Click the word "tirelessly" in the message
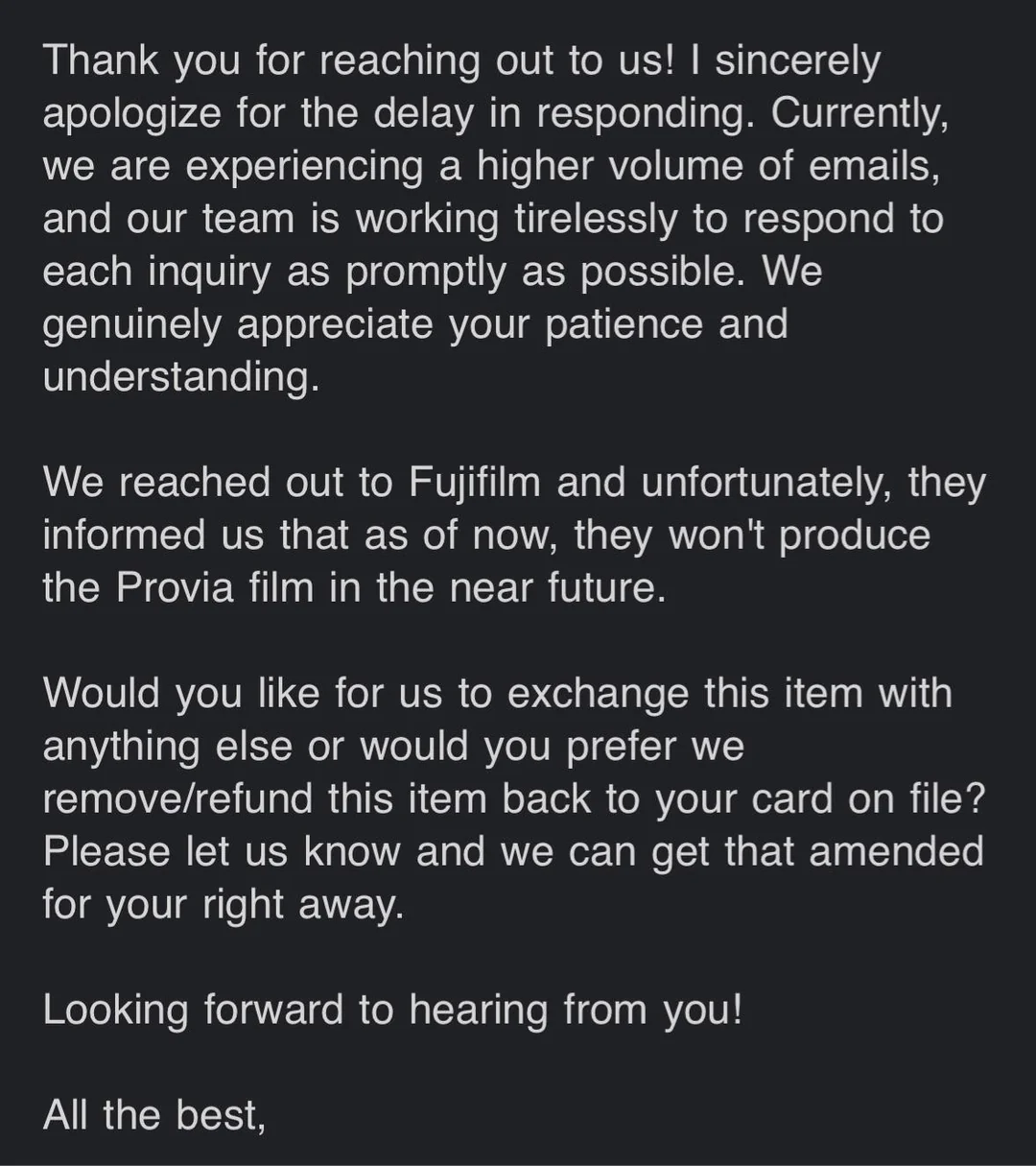The image size is (1036, 1166). [596, 219]
